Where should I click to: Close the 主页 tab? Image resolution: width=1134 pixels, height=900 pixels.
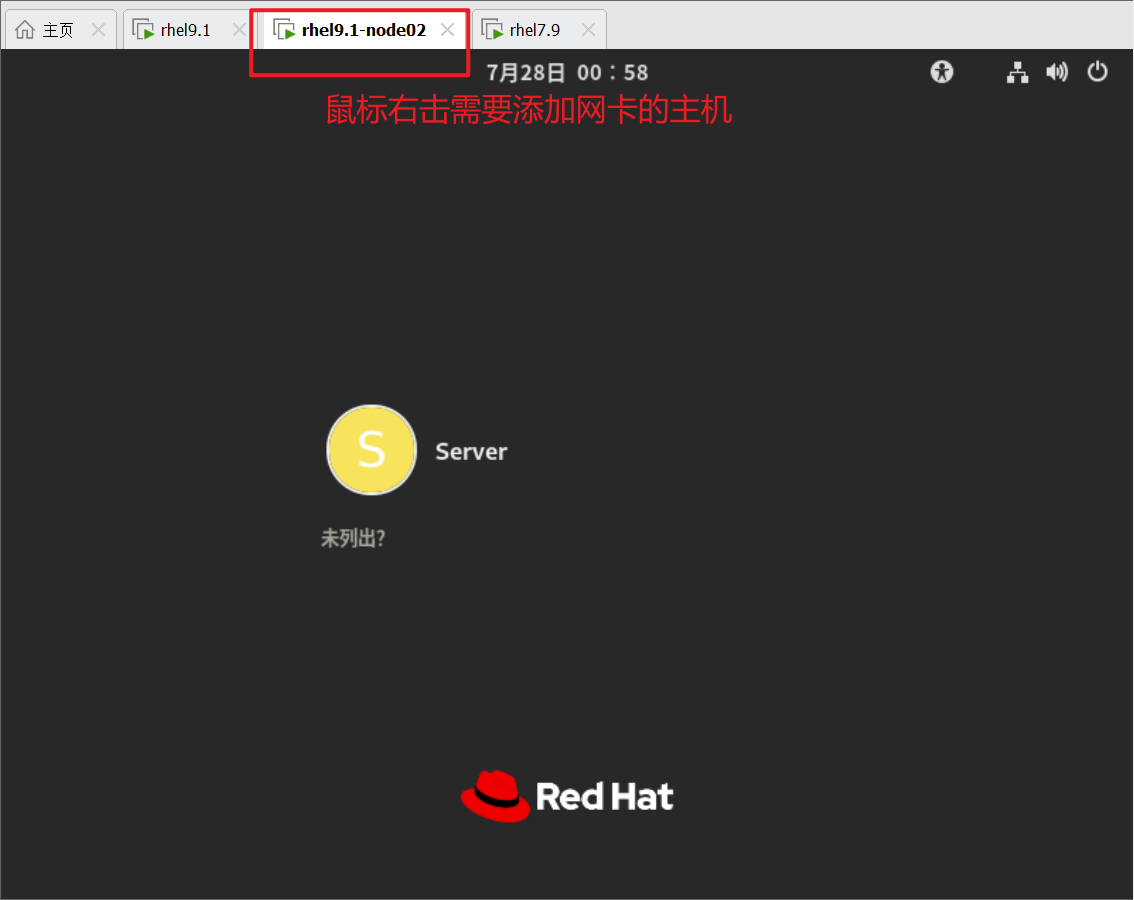(98, 30)
